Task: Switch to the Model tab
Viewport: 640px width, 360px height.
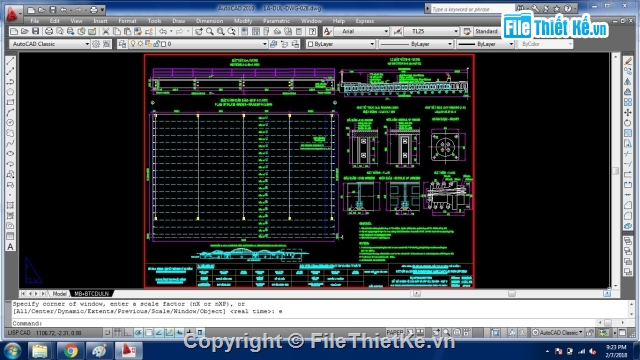Action: pos(59,293)
